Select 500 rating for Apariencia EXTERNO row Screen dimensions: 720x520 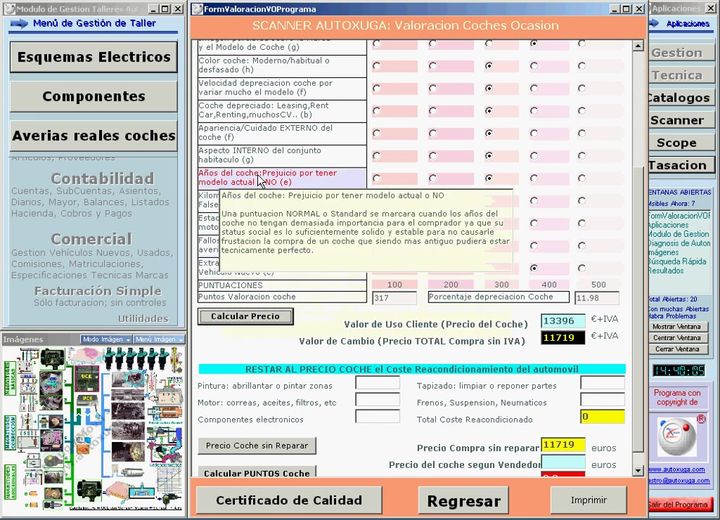[582, 133]
